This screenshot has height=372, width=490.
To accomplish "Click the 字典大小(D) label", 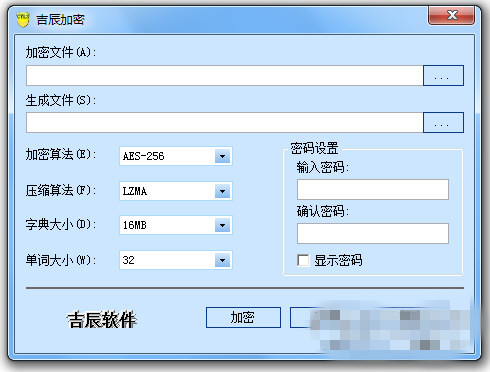I will pyautogui.click(x=61, y=224).
